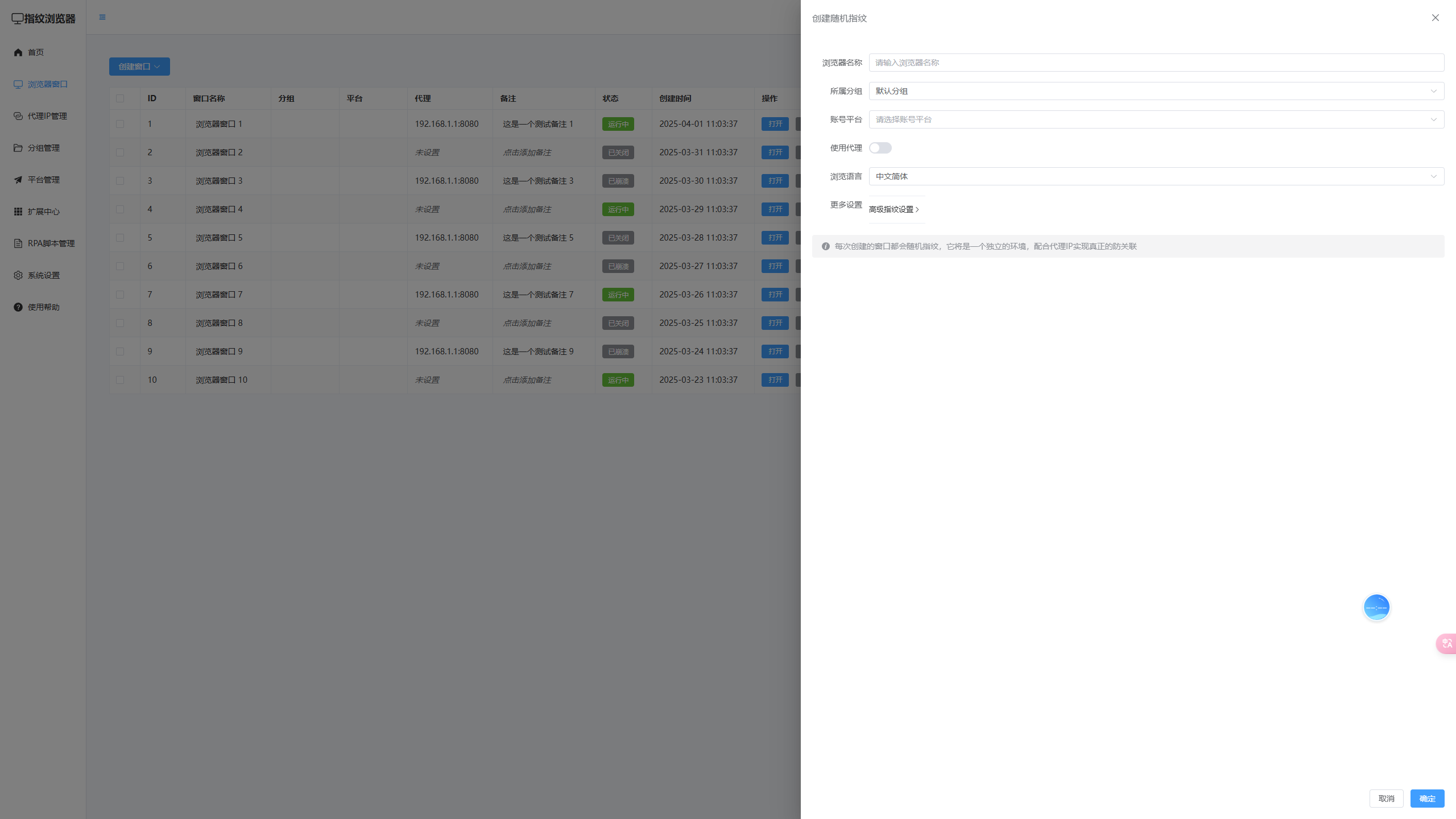This screenshot has height=819, width=1456.
Task: Click the proxy IP management icon
Action: [x=18, y=116]
